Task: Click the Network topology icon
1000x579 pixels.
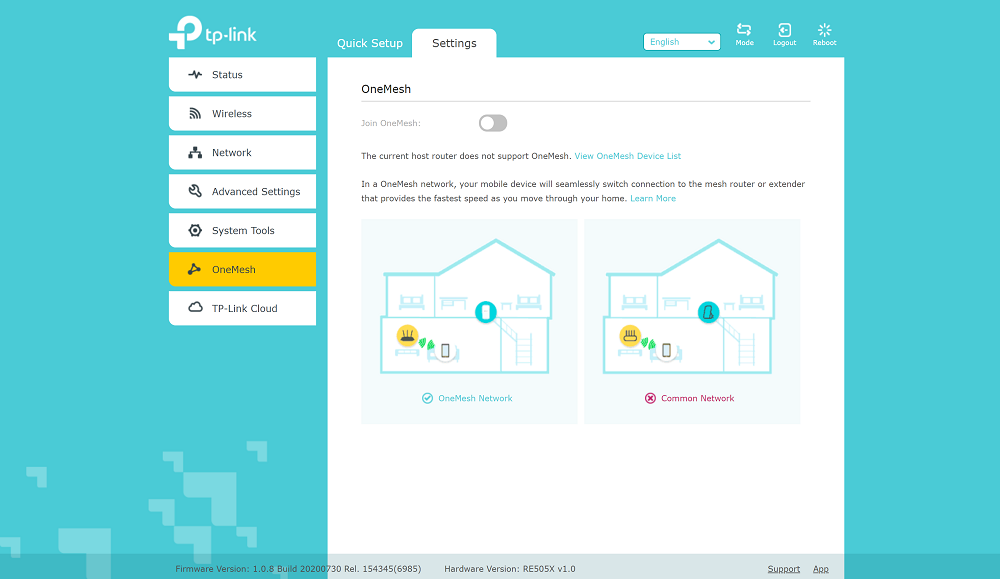Action: click(195, 152)
